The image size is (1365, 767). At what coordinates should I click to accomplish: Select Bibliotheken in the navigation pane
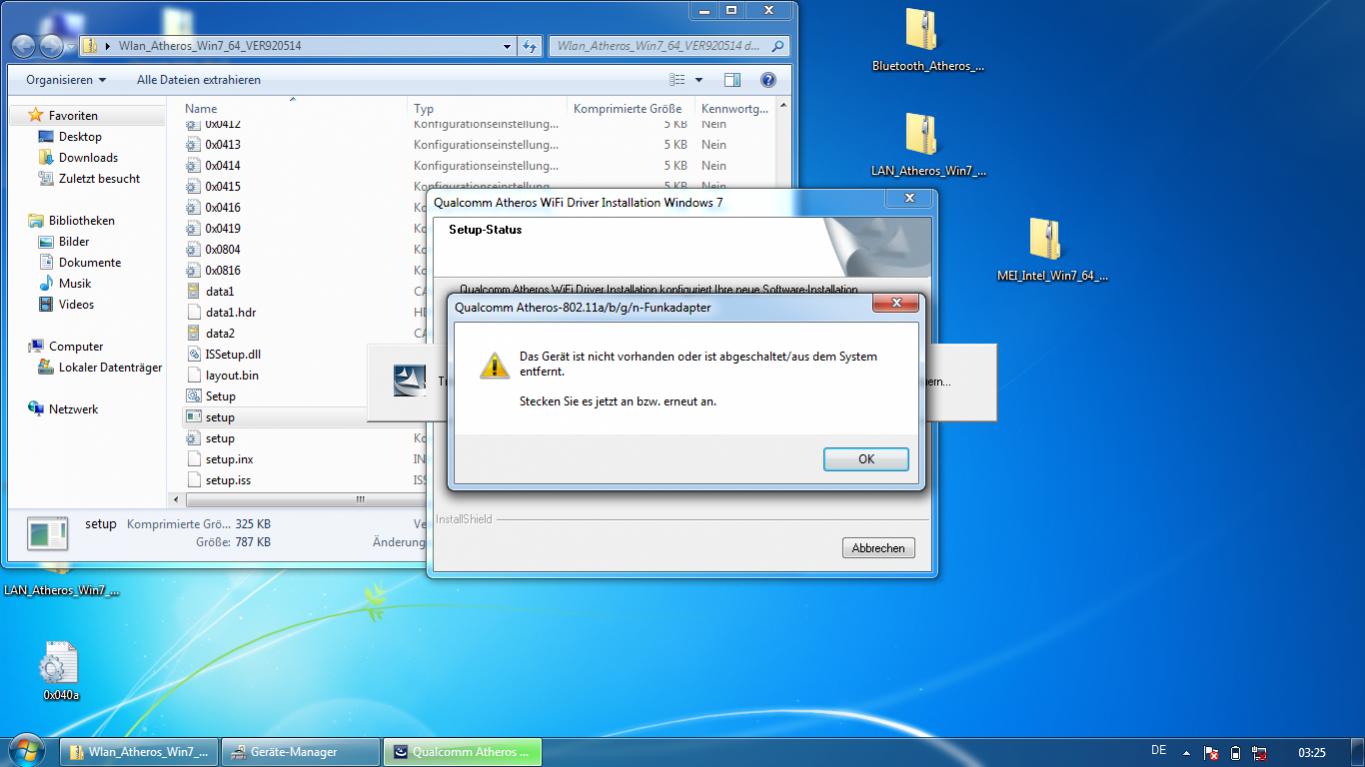[81, 221]
